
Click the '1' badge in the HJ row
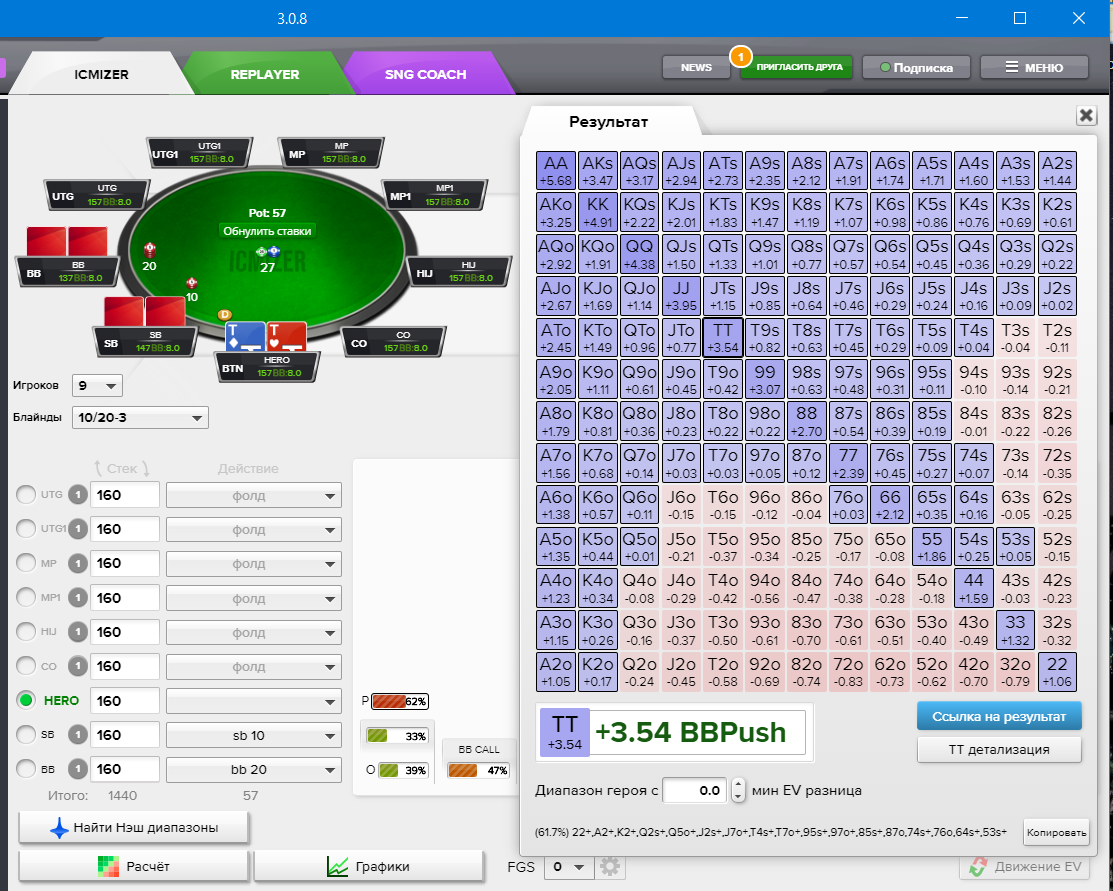78,632
